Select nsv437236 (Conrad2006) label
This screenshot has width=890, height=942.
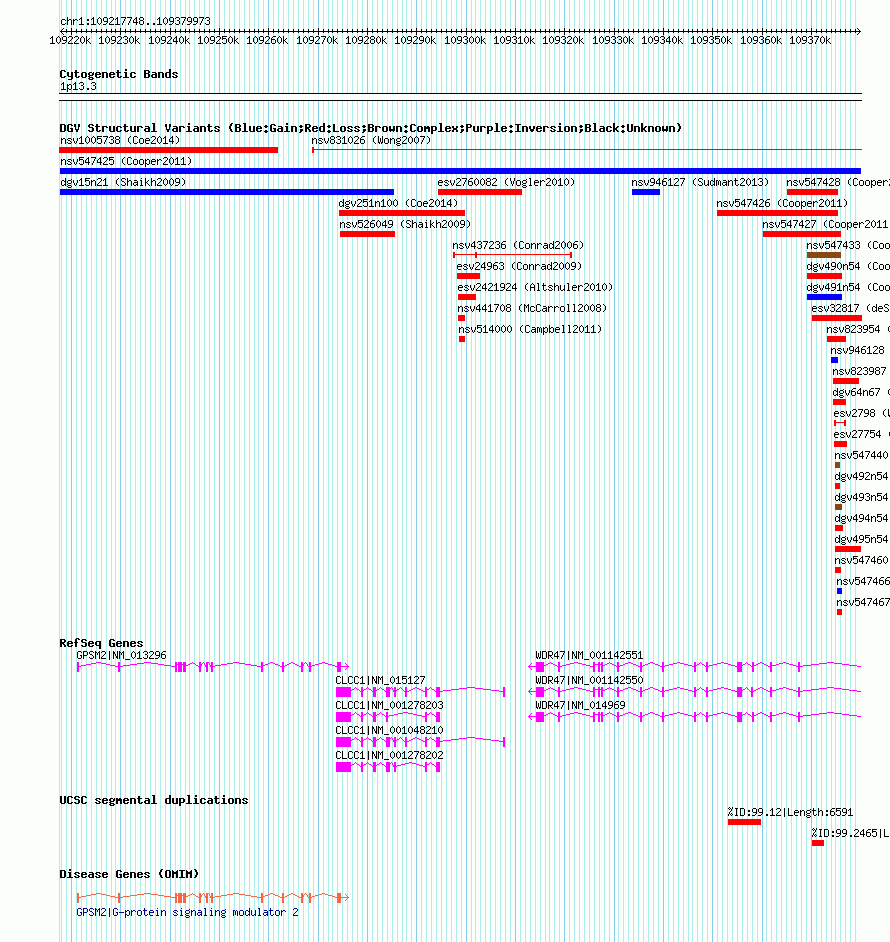click(518, 245)
